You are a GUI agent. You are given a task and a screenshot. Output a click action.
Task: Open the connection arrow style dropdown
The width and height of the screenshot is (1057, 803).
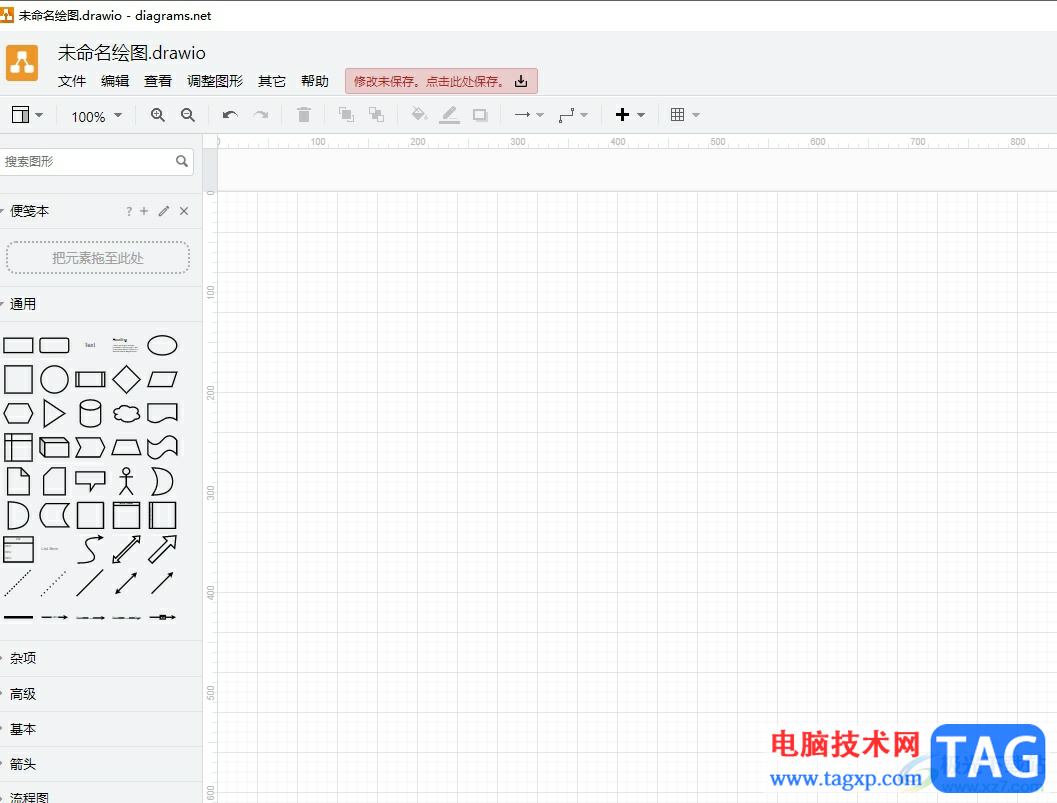coord(529,115)
